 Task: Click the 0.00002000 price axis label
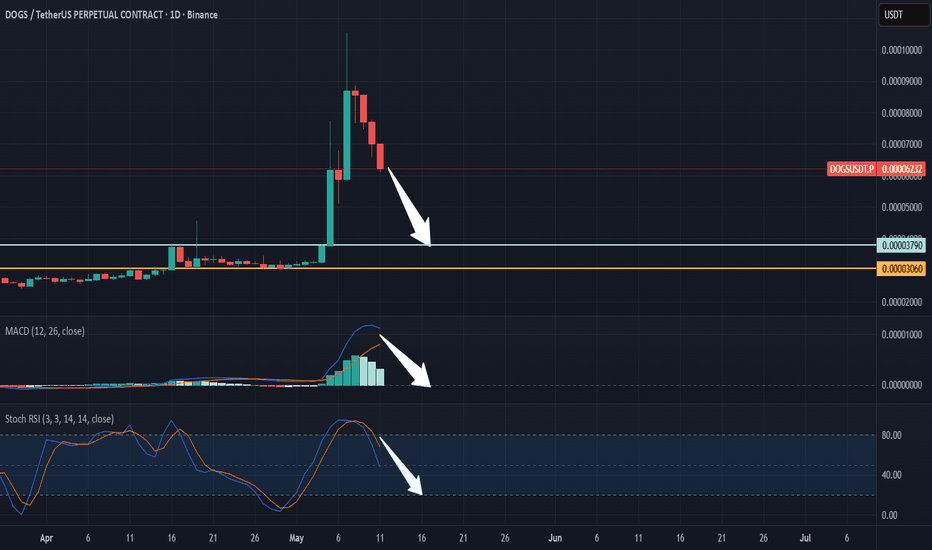pyautogui.click(x=902, y=302)
